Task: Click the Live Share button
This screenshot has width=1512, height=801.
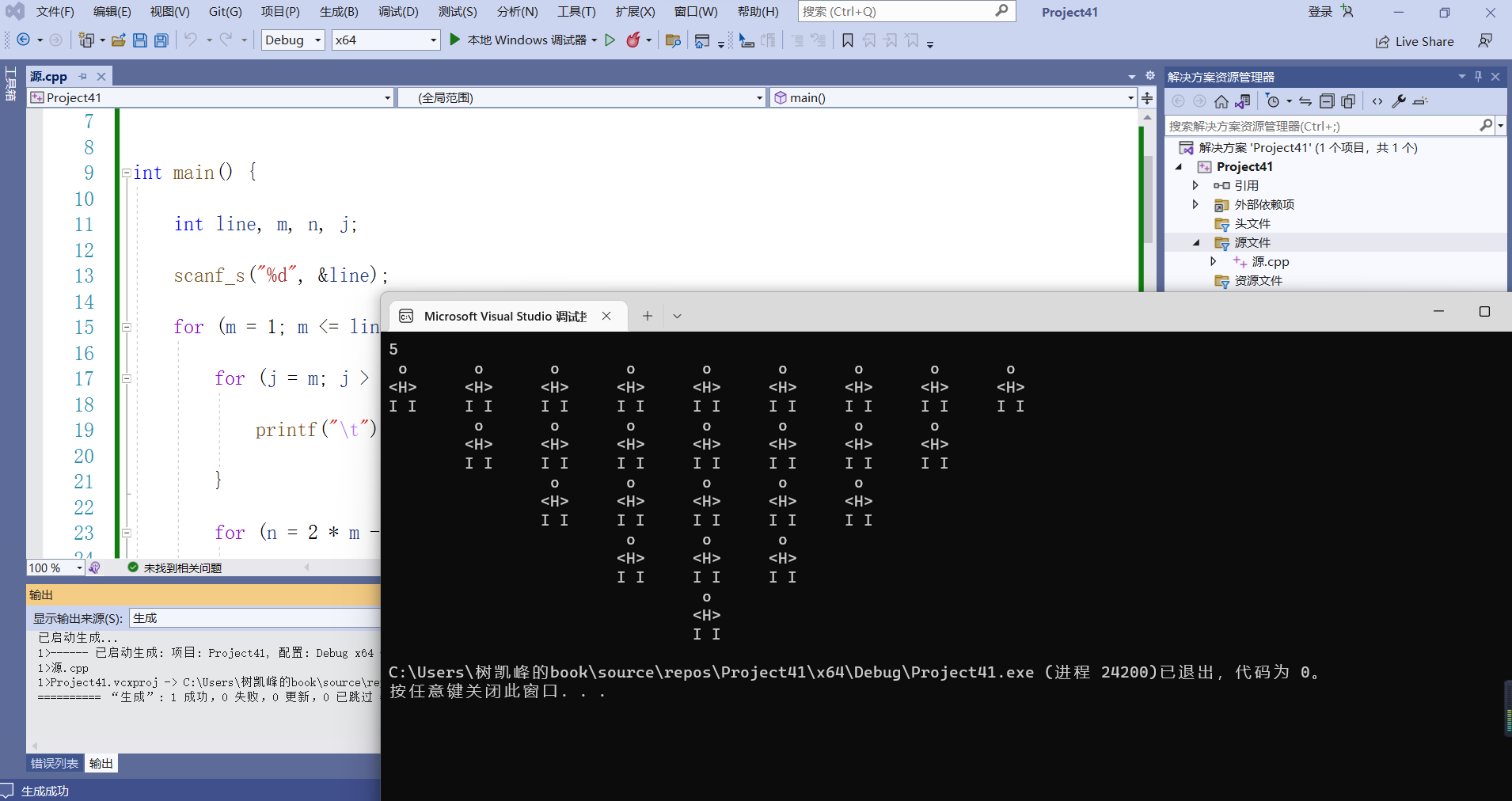Action: tap(1415, 41)
